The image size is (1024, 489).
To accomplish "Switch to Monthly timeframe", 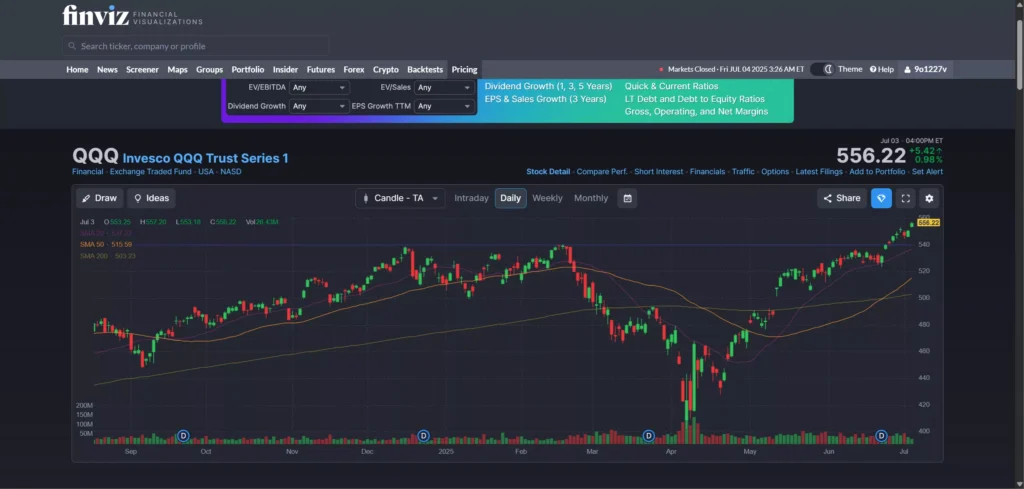I will (591, 198).
